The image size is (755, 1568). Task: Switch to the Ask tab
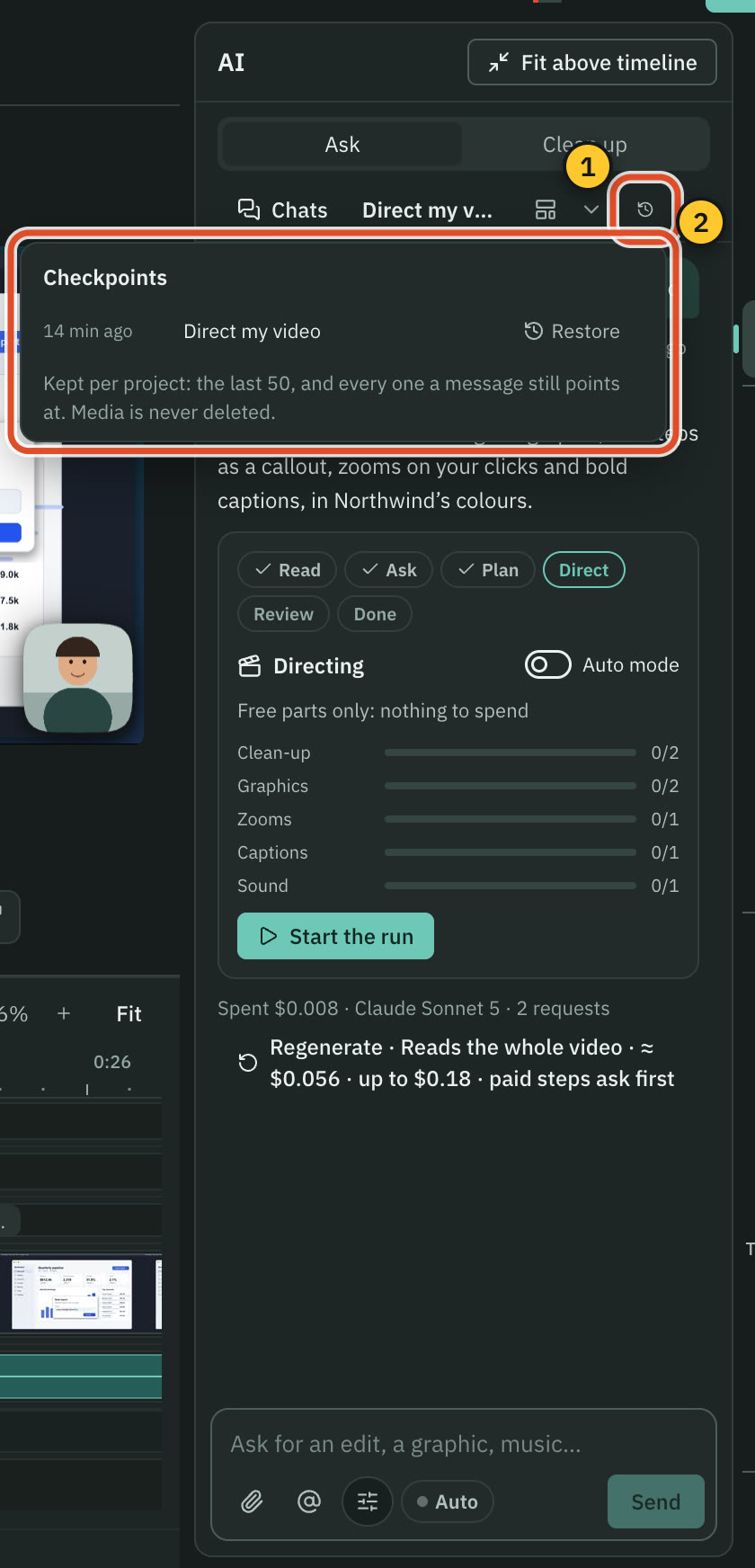[342, 145]
